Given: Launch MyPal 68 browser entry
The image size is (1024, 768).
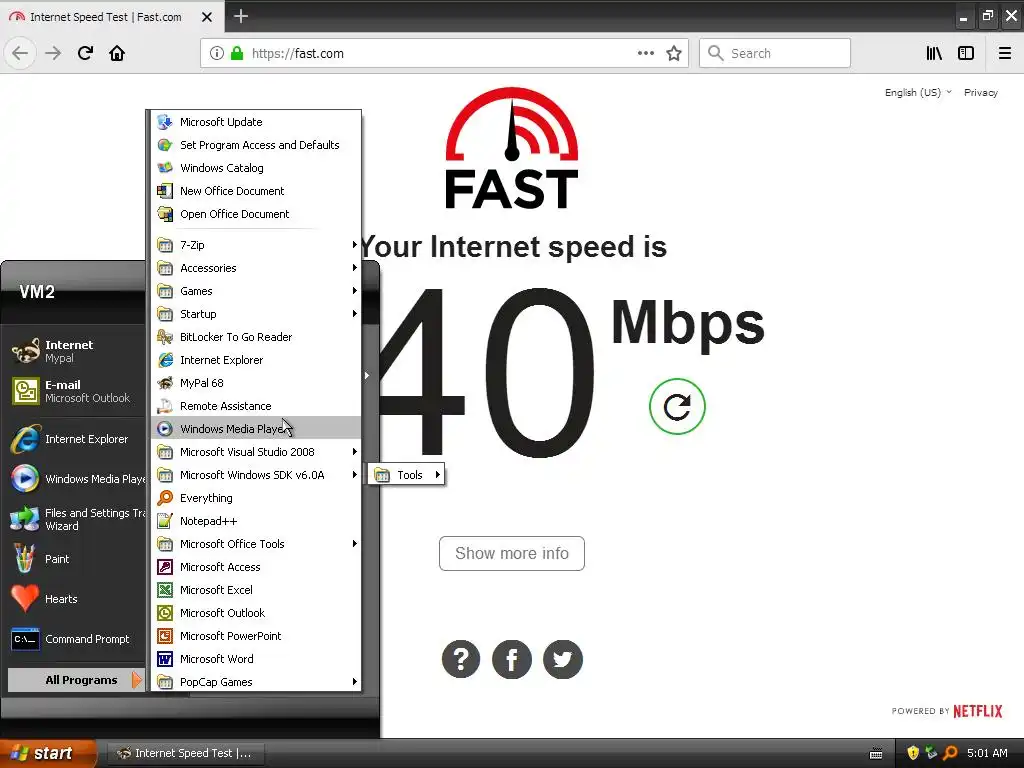Looking at the screenshot, I should point(256,383).
